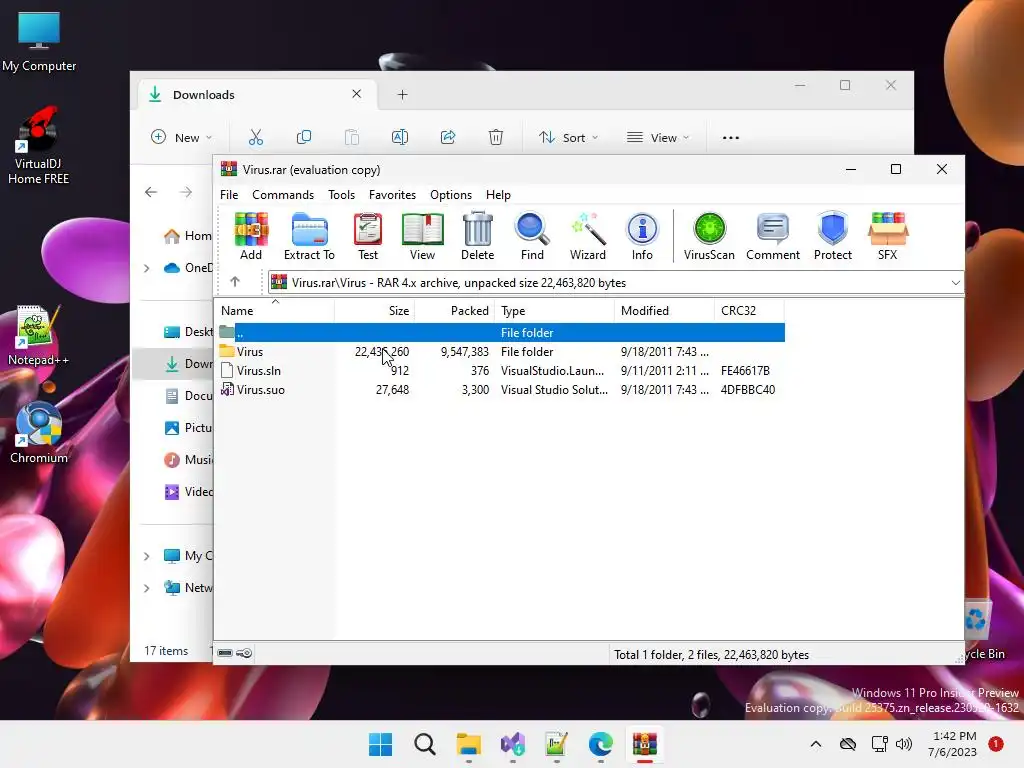Click the Rename icon in Downloads window
Image resolution: width=1024 pixels, height=768 pixels.
point(400,137)
